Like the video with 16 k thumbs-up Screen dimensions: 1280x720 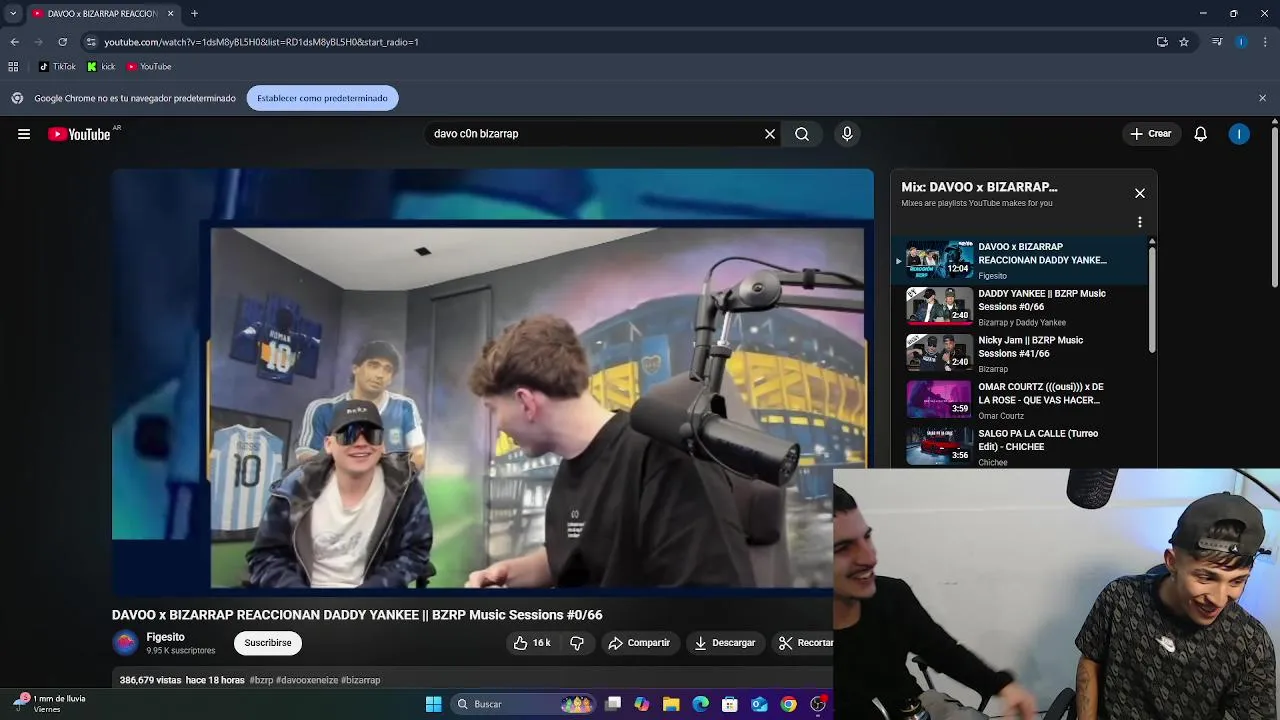click(532, 643)
